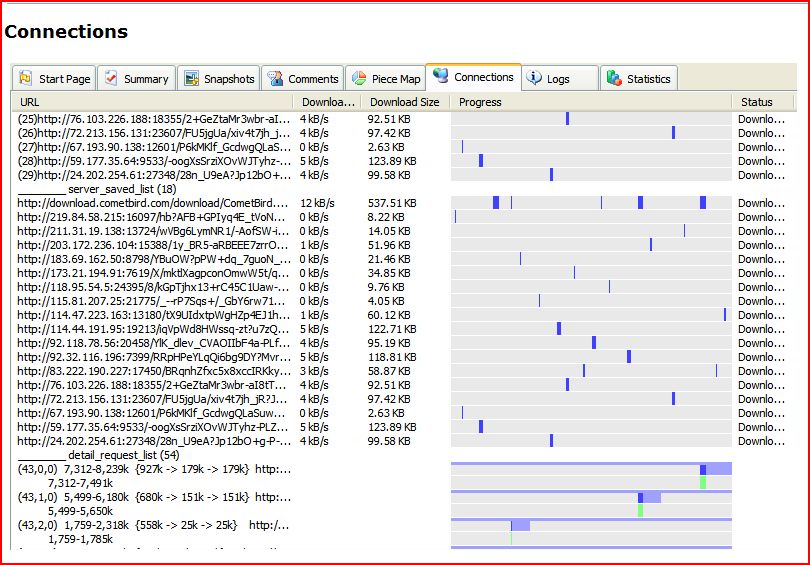Click the (43,0,0) request progress bar
The height and width of the screenshot is (565, 810).
[x=591, y=469]
